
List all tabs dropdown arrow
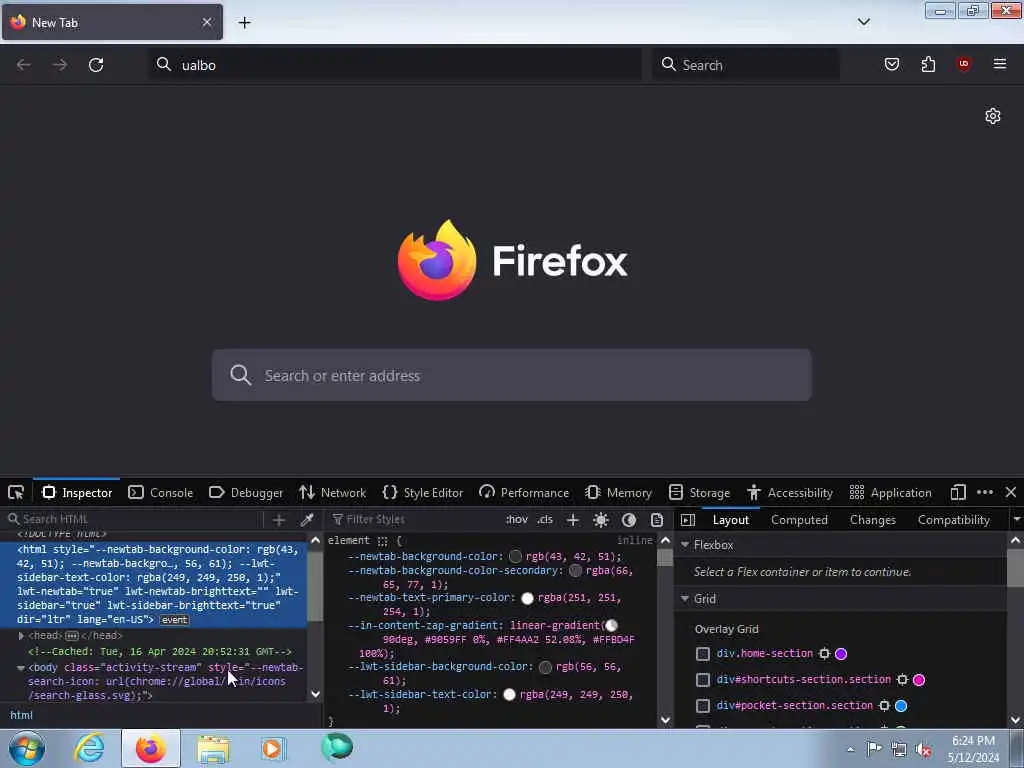tap(864, 22)
